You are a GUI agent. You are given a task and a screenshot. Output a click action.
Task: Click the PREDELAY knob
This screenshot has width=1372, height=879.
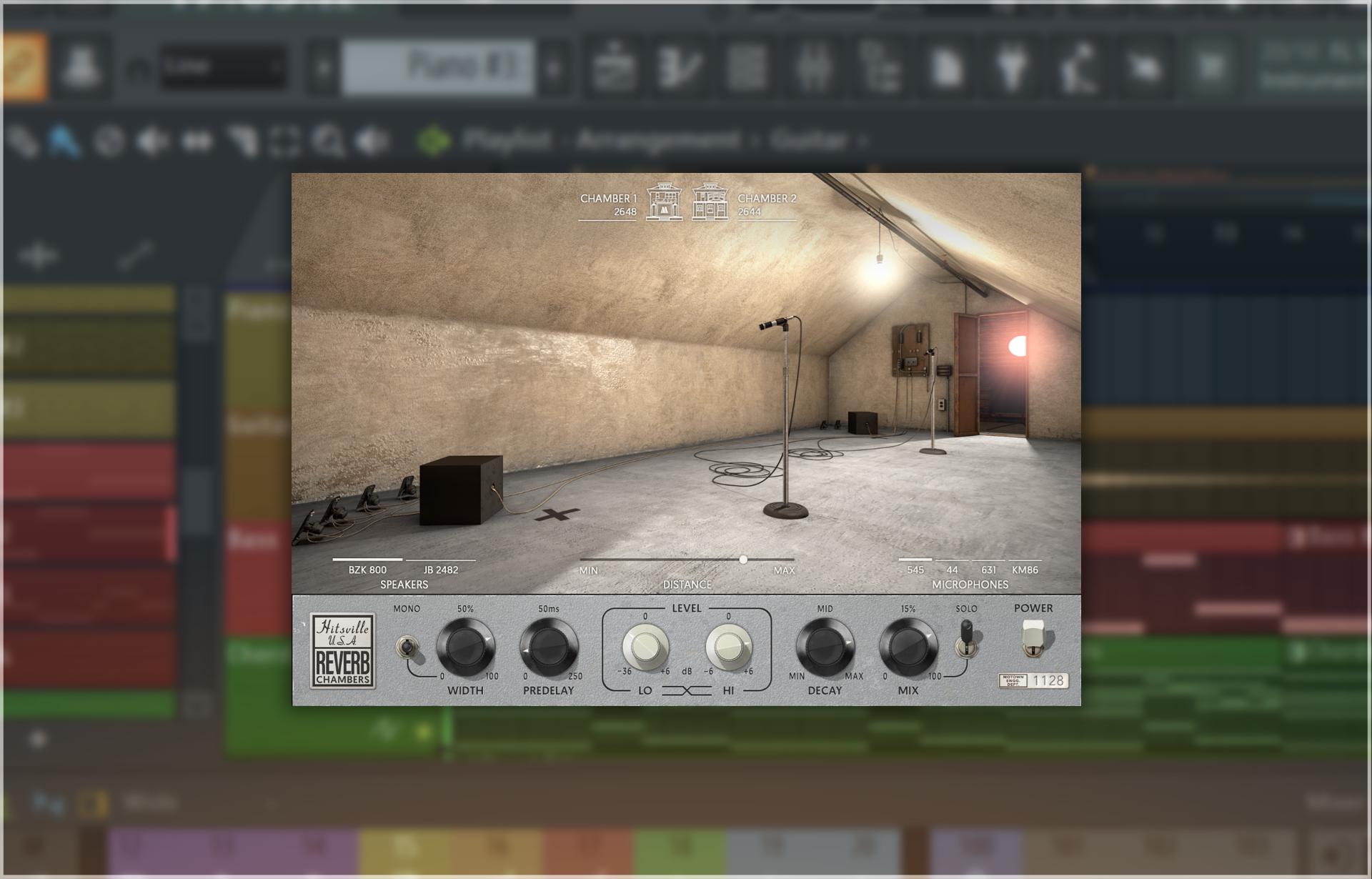point(548,647)
